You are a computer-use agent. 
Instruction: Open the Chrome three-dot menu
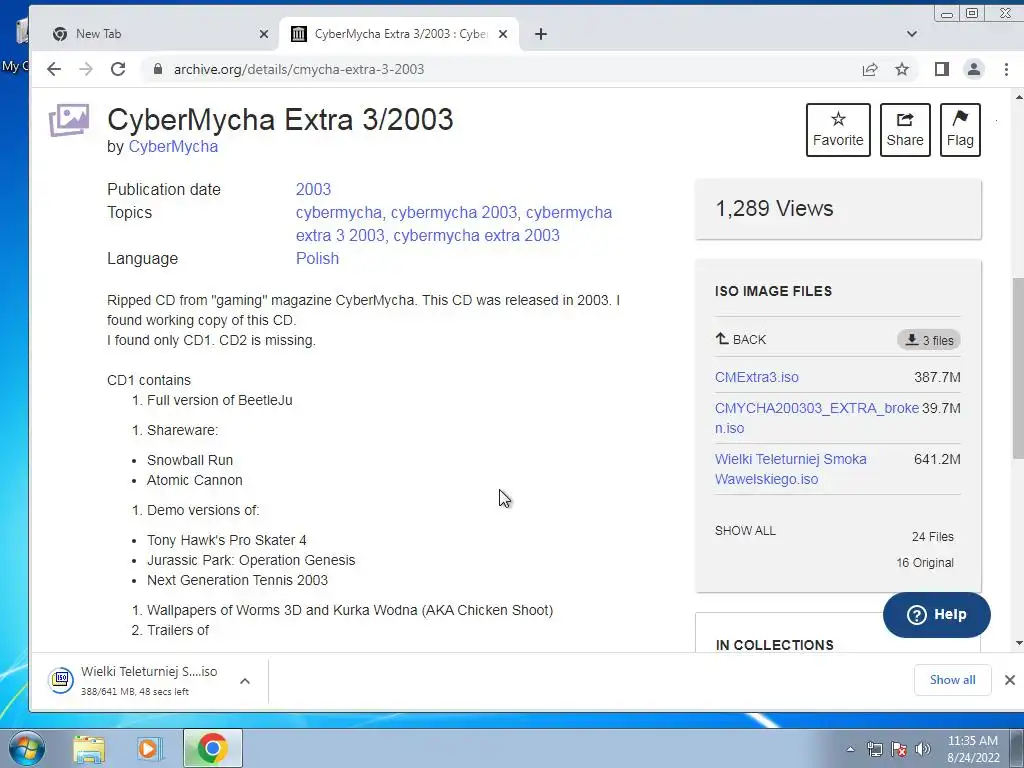click(x=1006, y=69)
